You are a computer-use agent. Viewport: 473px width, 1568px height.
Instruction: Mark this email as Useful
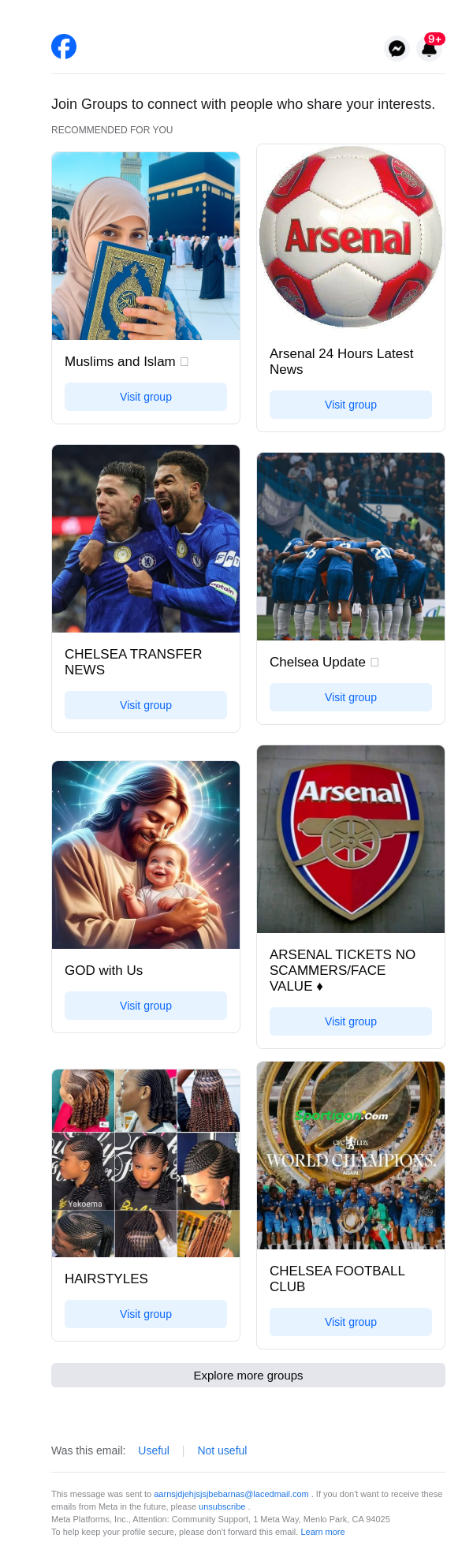154,1450
